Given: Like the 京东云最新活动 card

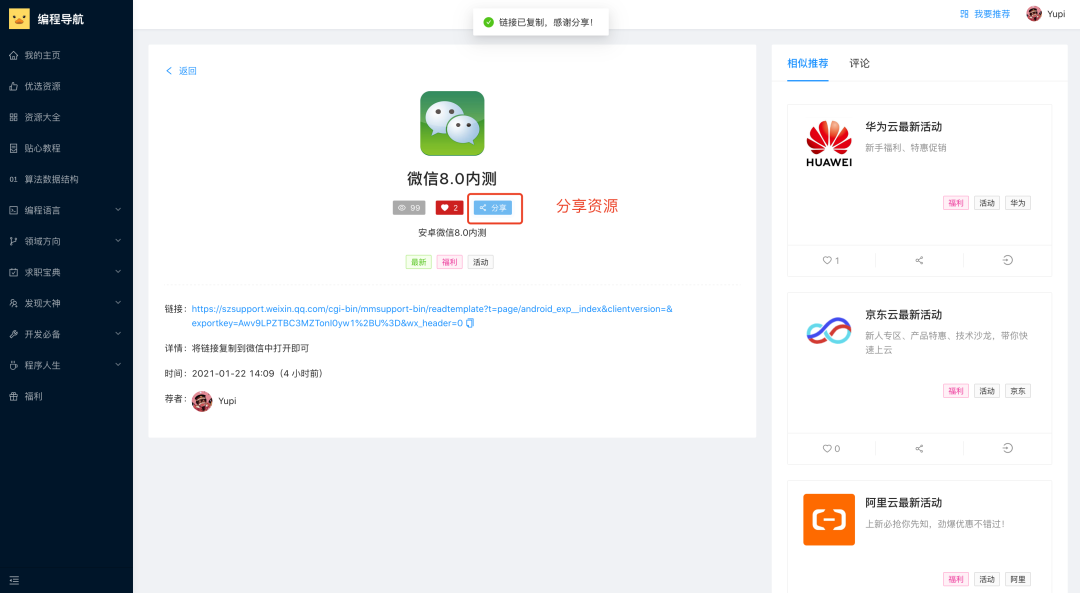Looking at the screenshot, I should (830, 448).
